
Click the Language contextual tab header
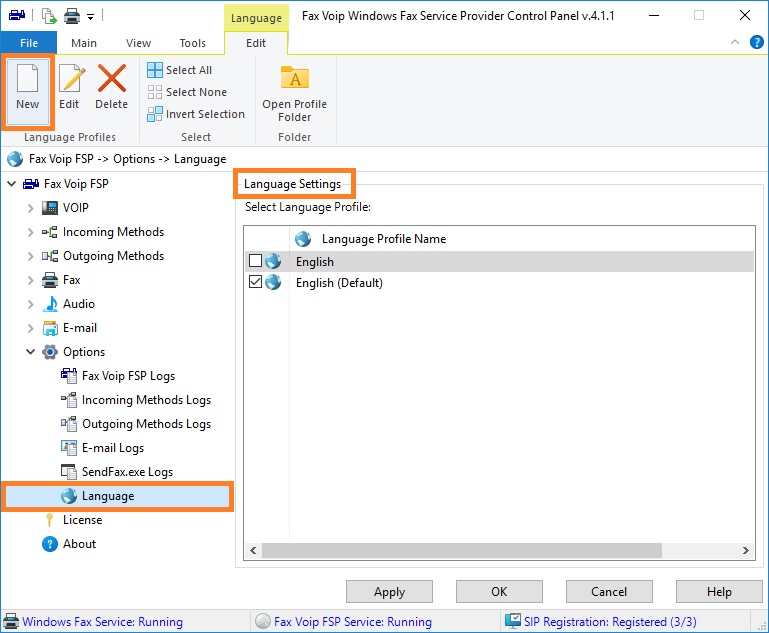click(256, 18)
